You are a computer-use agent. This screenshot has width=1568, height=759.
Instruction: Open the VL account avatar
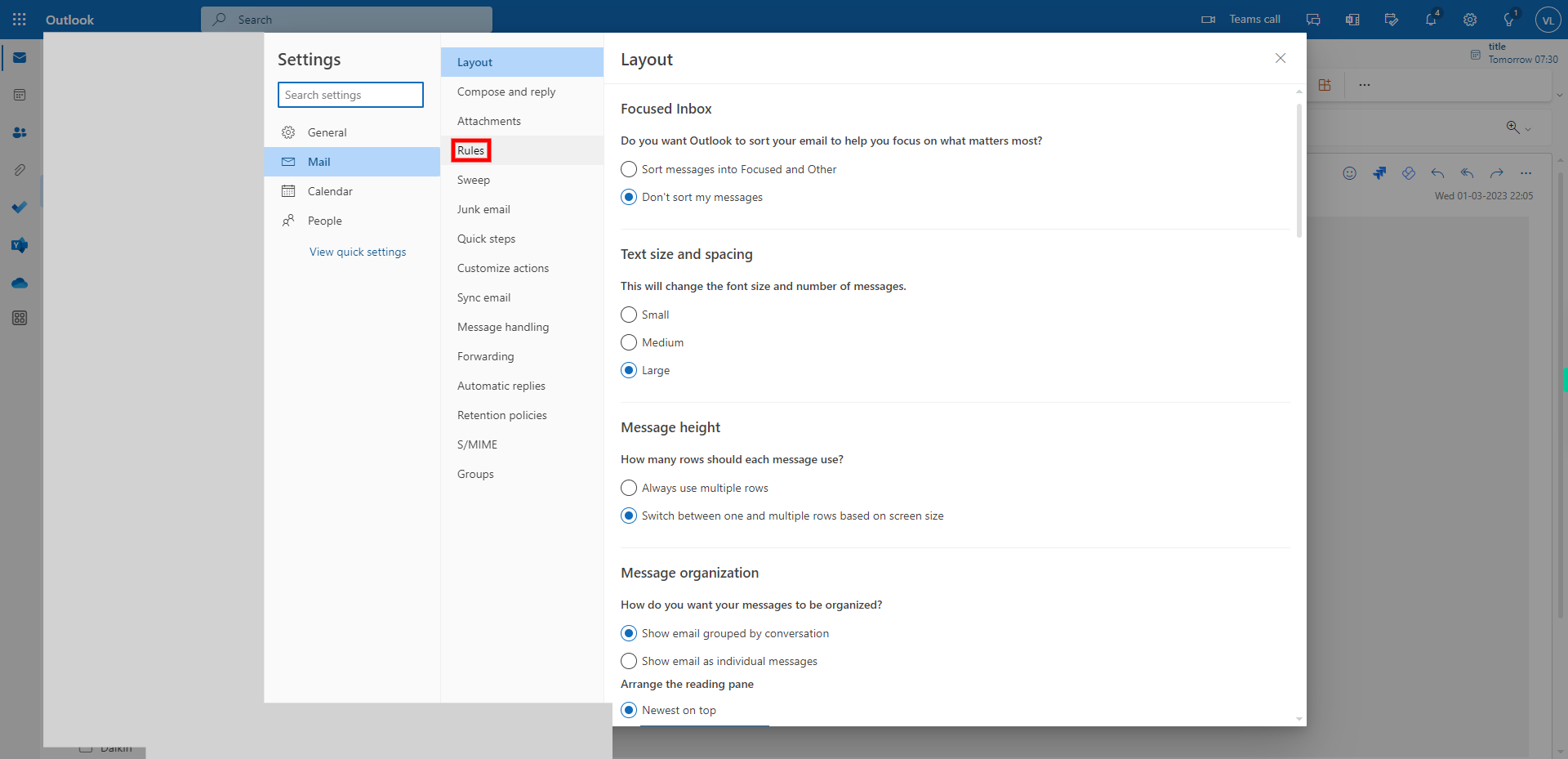coord(1548,20)
